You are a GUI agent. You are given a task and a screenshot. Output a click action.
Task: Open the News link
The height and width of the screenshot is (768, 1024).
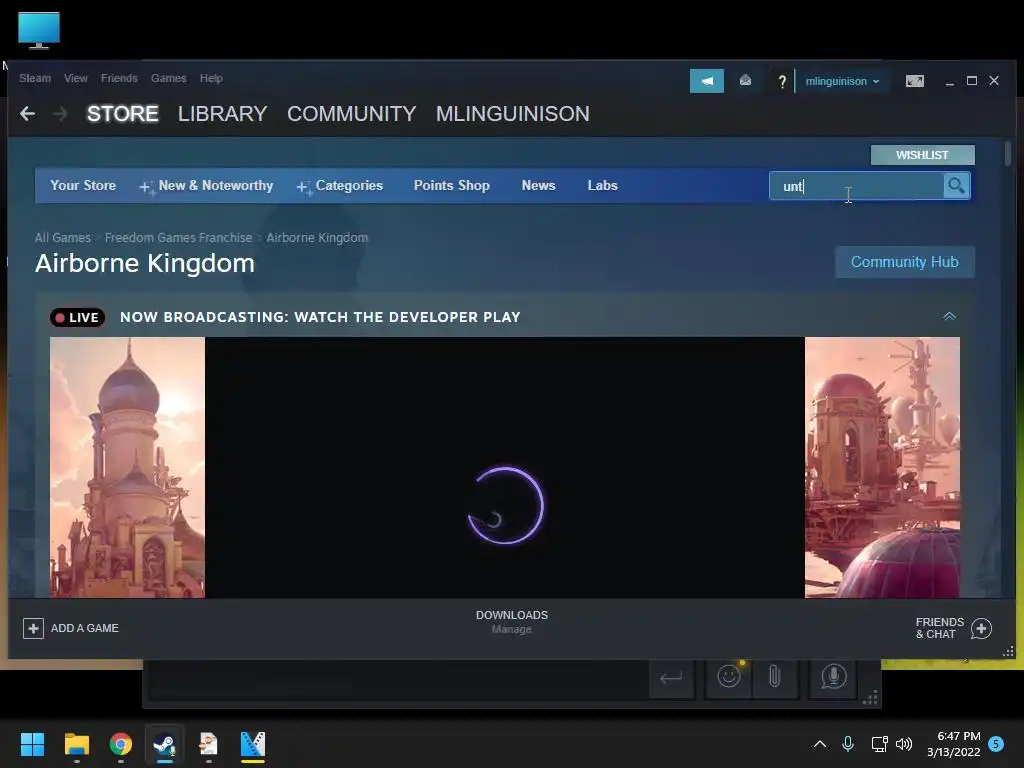tap(538, 185)
